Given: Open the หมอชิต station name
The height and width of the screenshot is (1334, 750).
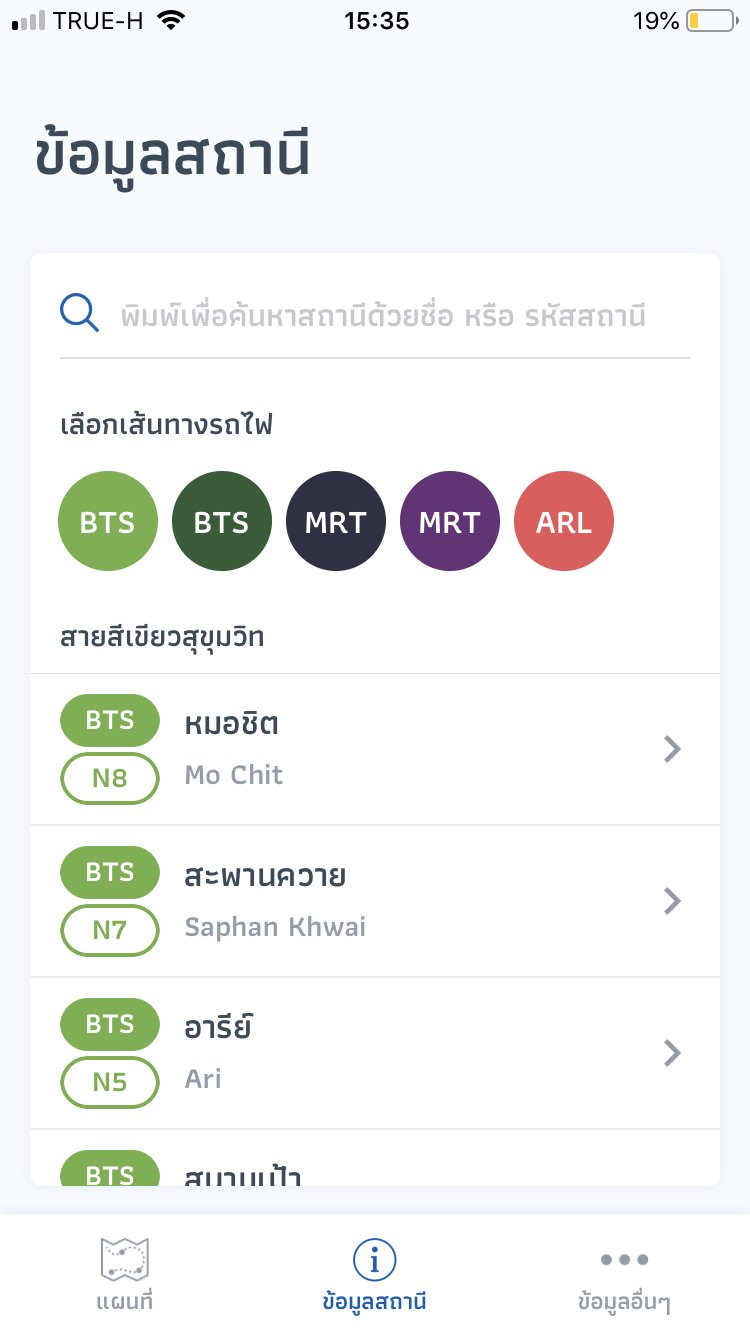Looking at the screenshot, I should pos(232,723).
